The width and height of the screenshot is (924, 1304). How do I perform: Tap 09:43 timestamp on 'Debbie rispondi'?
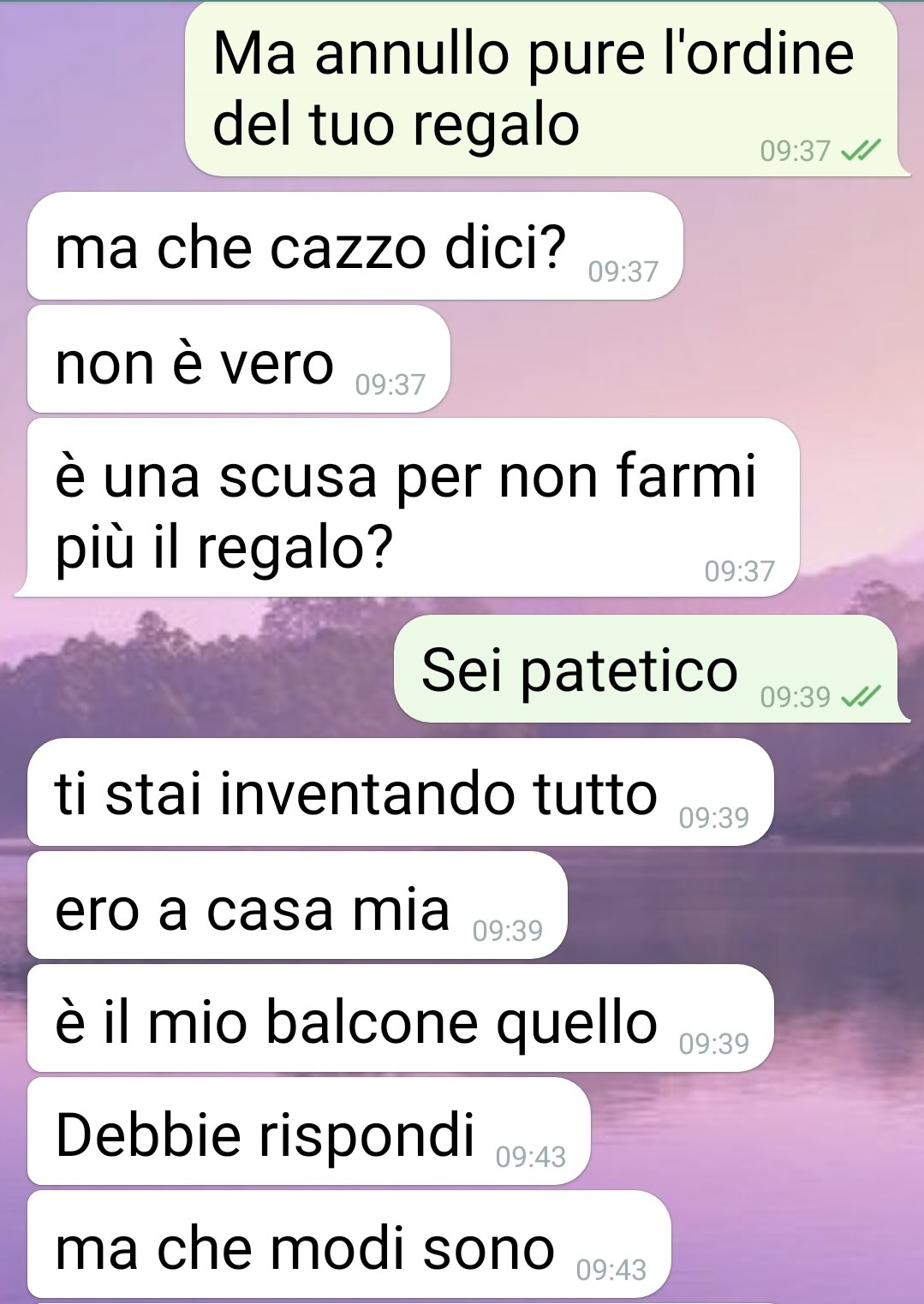(x=531, y=1158)
